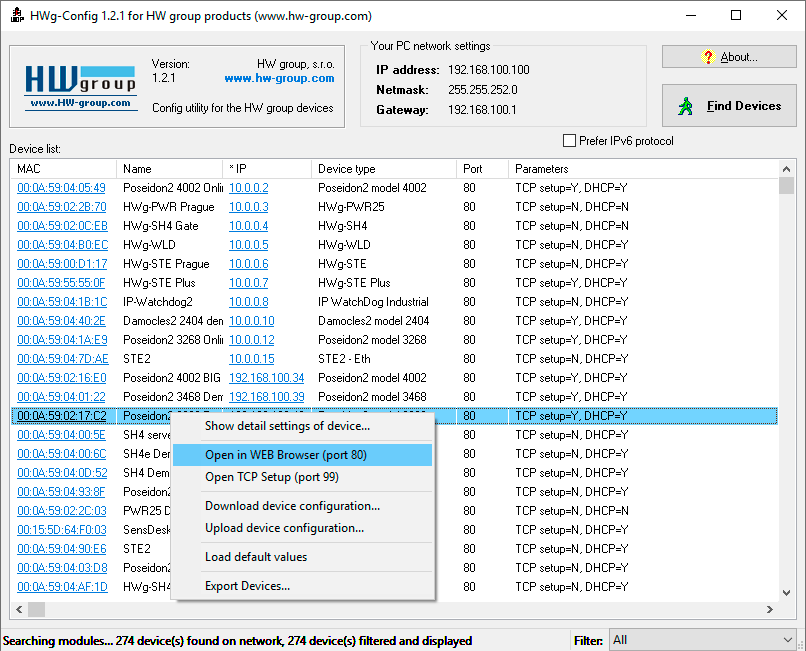The height and width of the screenshot is (651, 806).
Task: Open IP link 10.0.0.2
Action: point(249,188)
